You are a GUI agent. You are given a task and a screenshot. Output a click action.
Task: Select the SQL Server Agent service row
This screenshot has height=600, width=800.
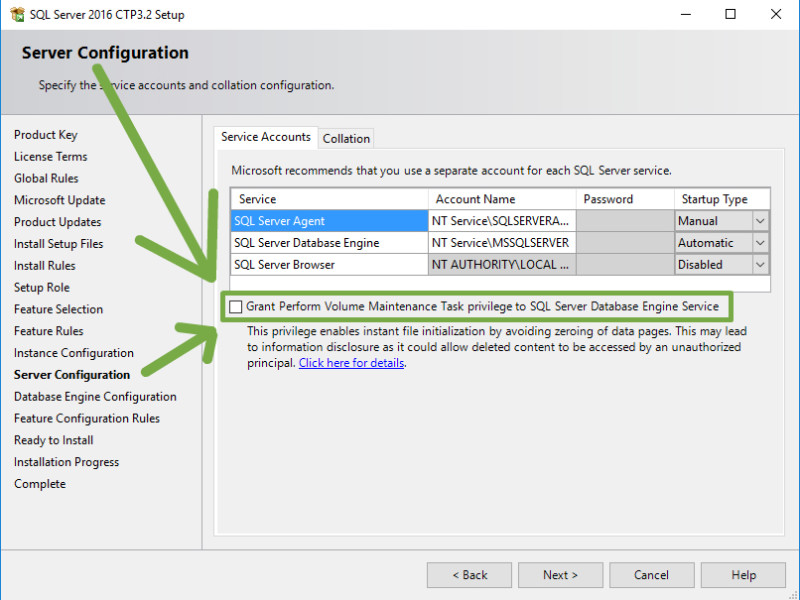click(329, 221)
